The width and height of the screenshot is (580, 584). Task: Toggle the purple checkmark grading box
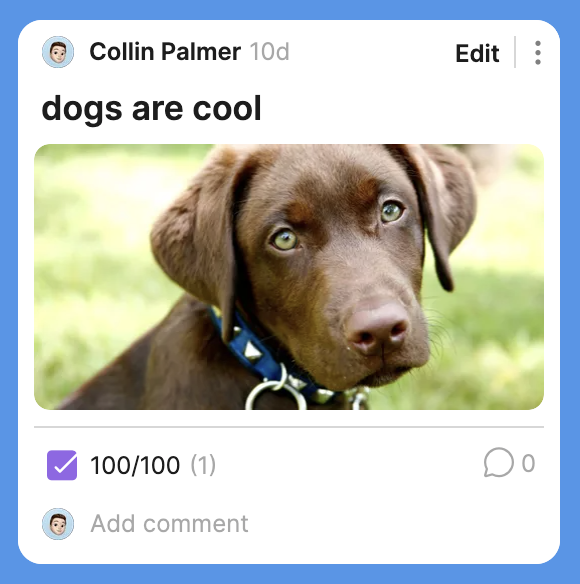(x=62, y=465)
